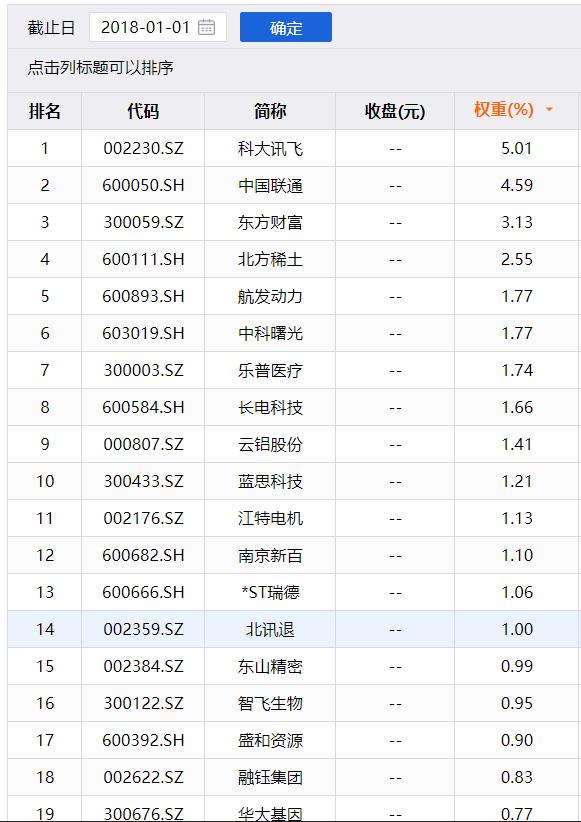The height and width of the screenshot is (822, 581).
Task: Select stock code 600682.SH
Action: coord(143,555)
